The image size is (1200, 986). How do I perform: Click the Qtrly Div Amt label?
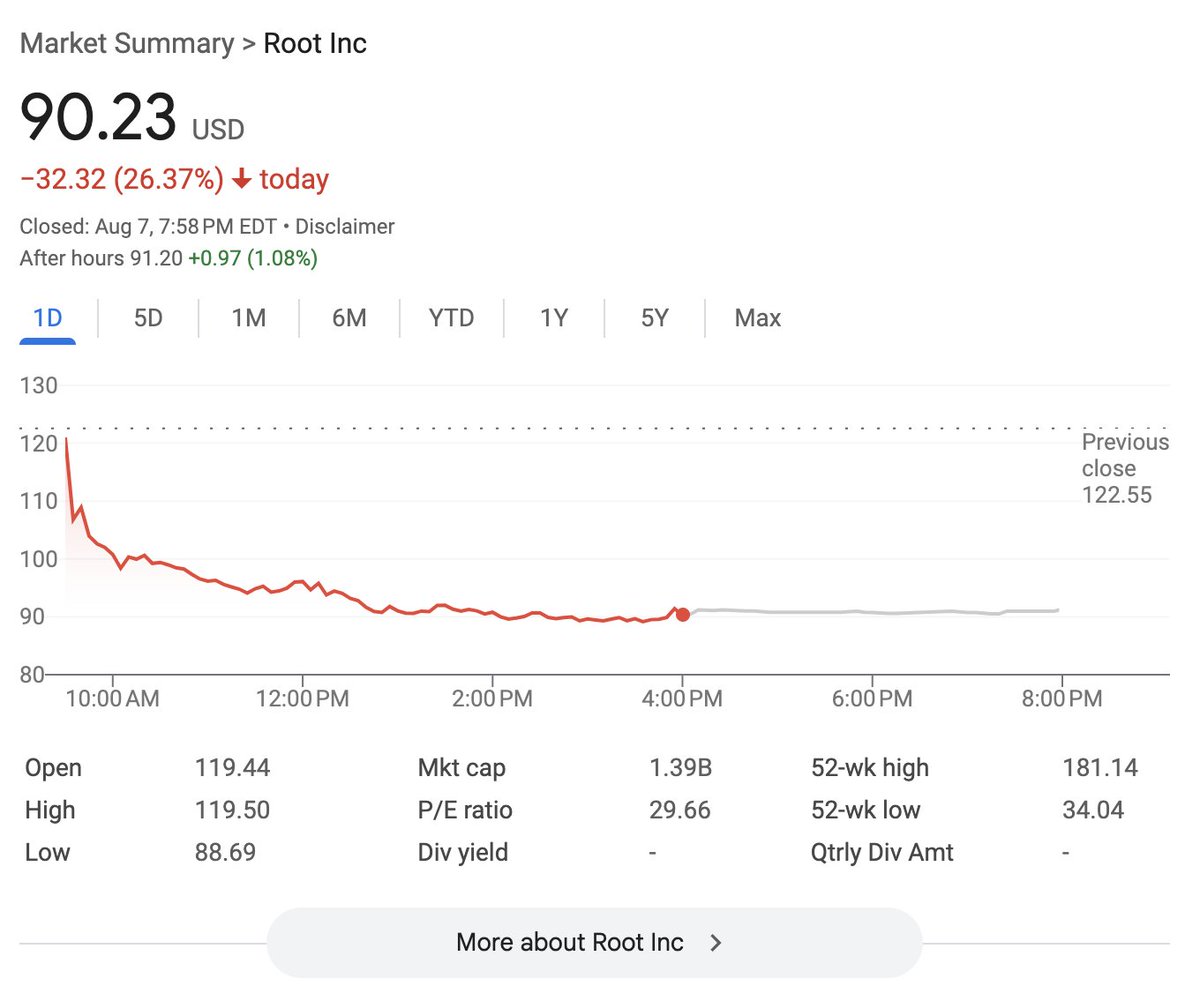pos(883,852)
